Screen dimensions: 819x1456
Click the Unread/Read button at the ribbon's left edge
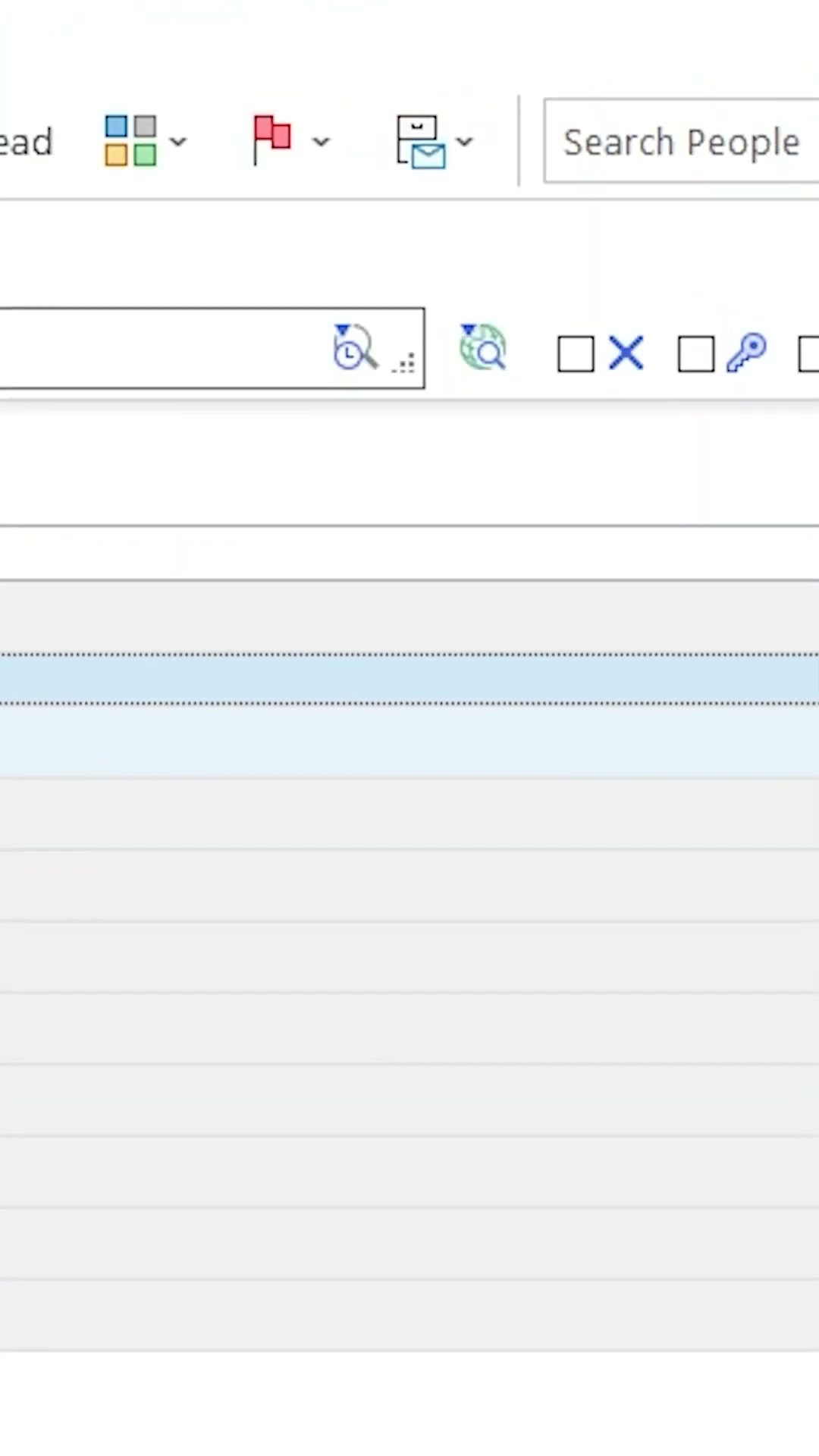point(26,142)
